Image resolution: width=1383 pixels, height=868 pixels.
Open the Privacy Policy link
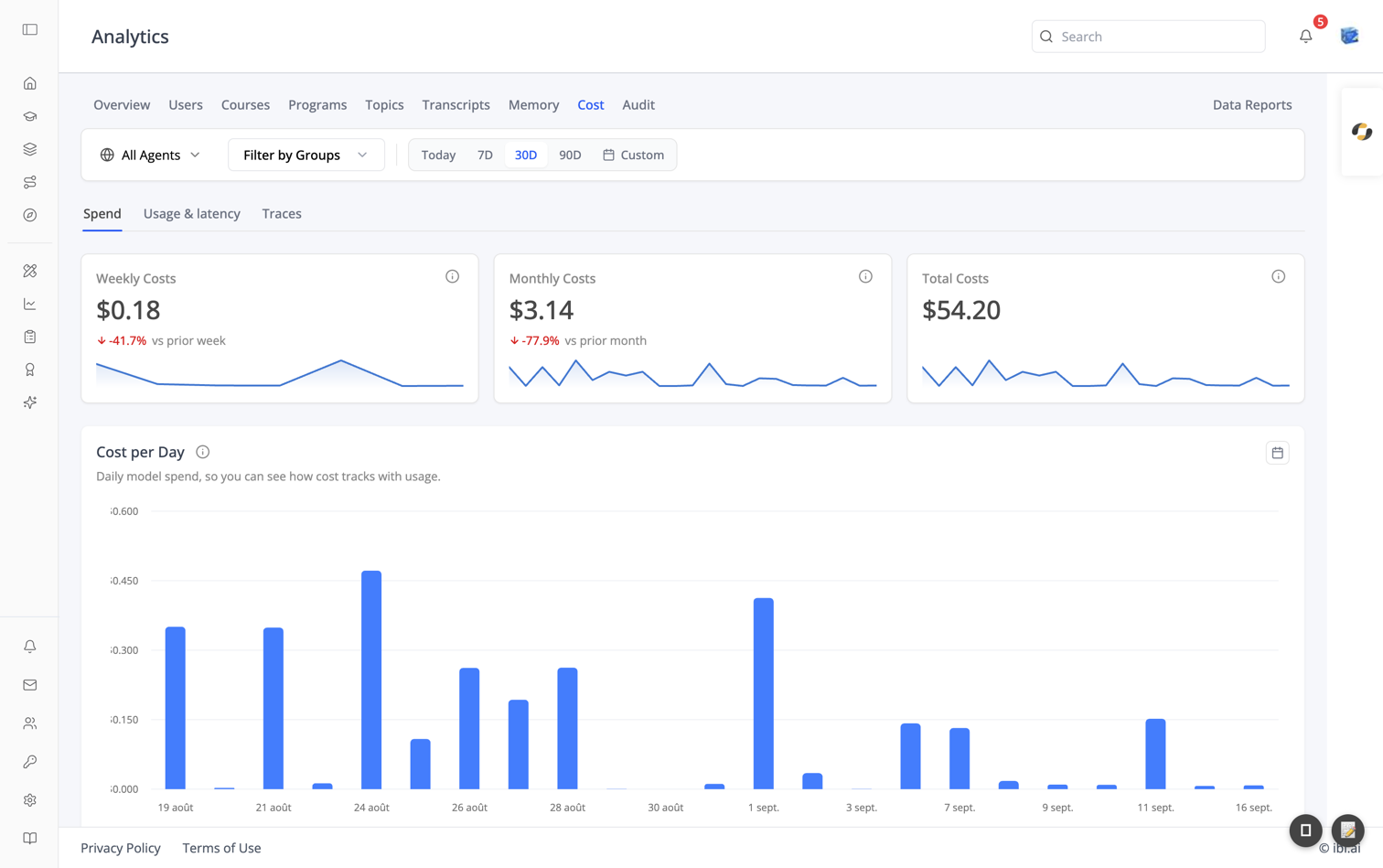coord(121,848)
